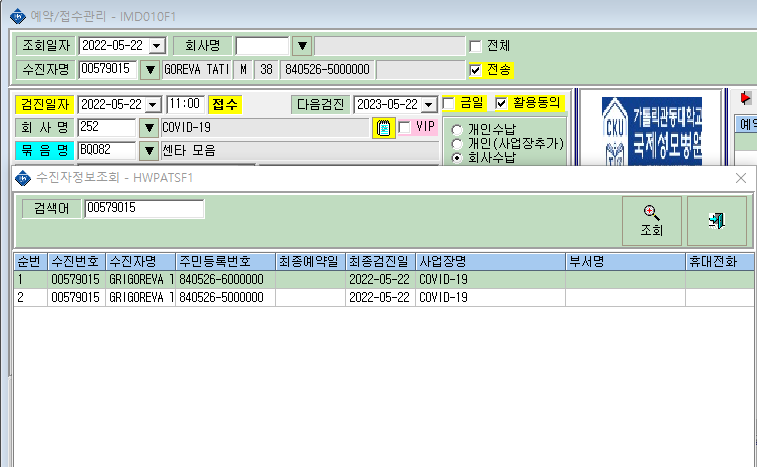The width and height of the screenshot is (757, 467).
Task: Select row 2 with 840526-5000000
Action: [x=384, y=297]
